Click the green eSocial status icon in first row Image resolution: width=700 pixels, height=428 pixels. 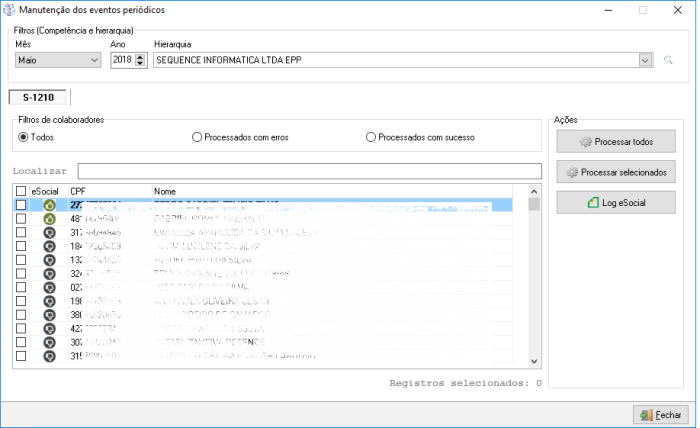coord(49,205)
